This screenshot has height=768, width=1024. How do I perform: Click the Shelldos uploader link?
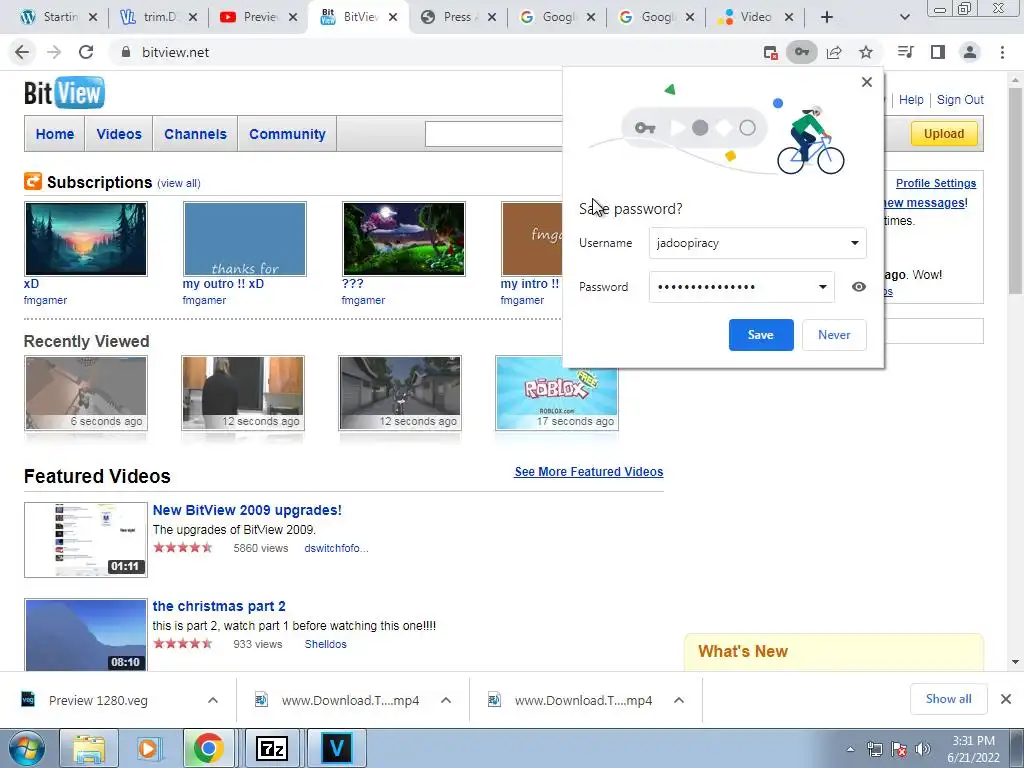[x=325, y=645]
